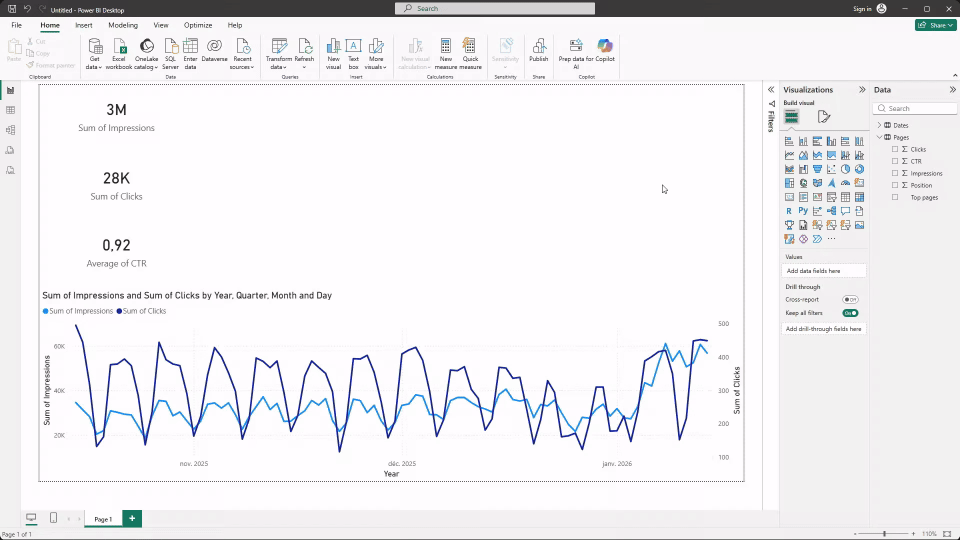
Task: Select the donut chart visual
Action: point(860,170)
